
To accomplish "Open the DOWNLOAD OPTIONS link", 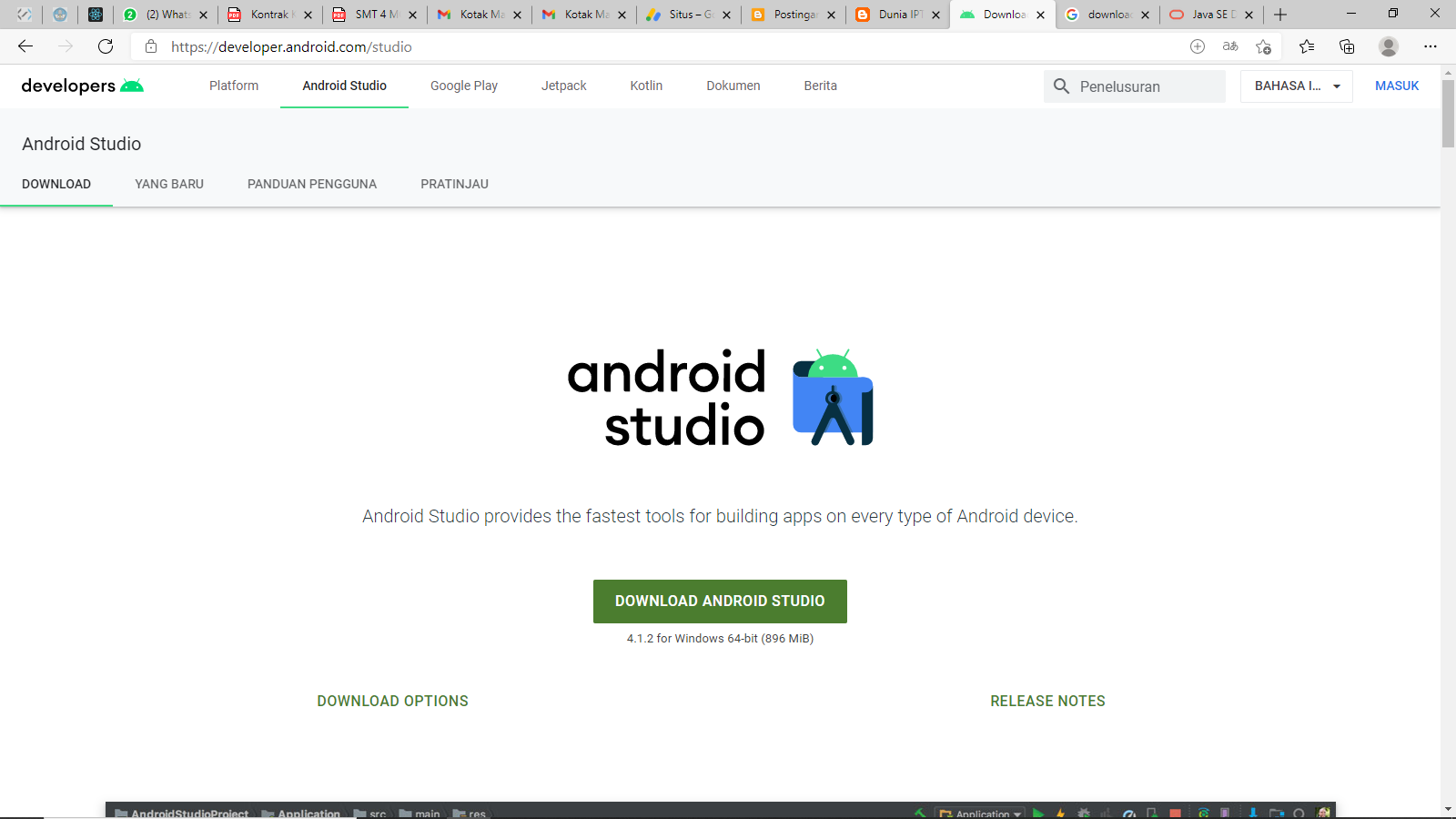I will [x=393, y=701].
